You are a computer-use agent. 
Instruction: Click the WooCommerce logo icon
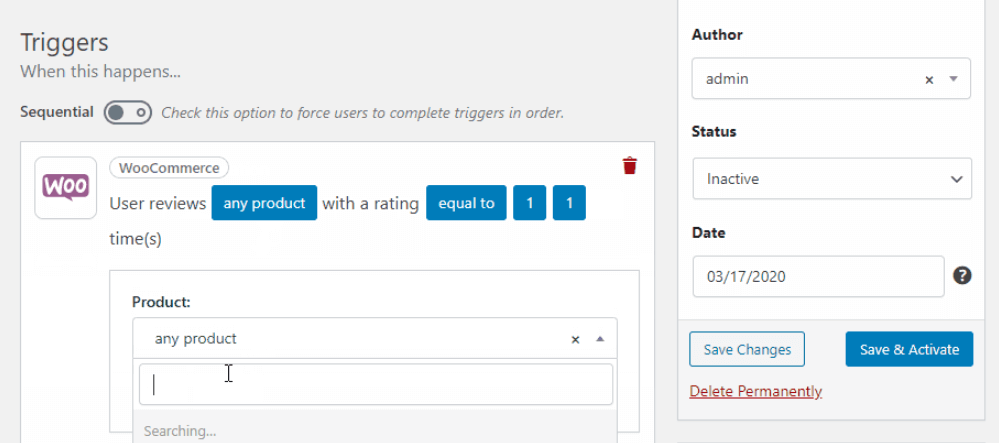[x=66, y=187]
